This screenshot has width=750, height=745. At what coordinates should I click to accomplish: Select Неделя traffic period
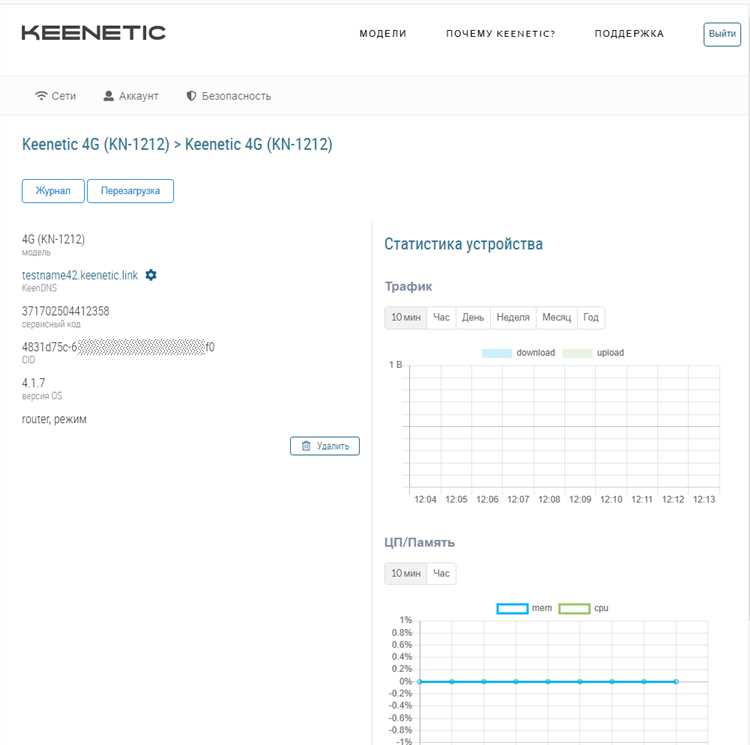tap(513, 317)
